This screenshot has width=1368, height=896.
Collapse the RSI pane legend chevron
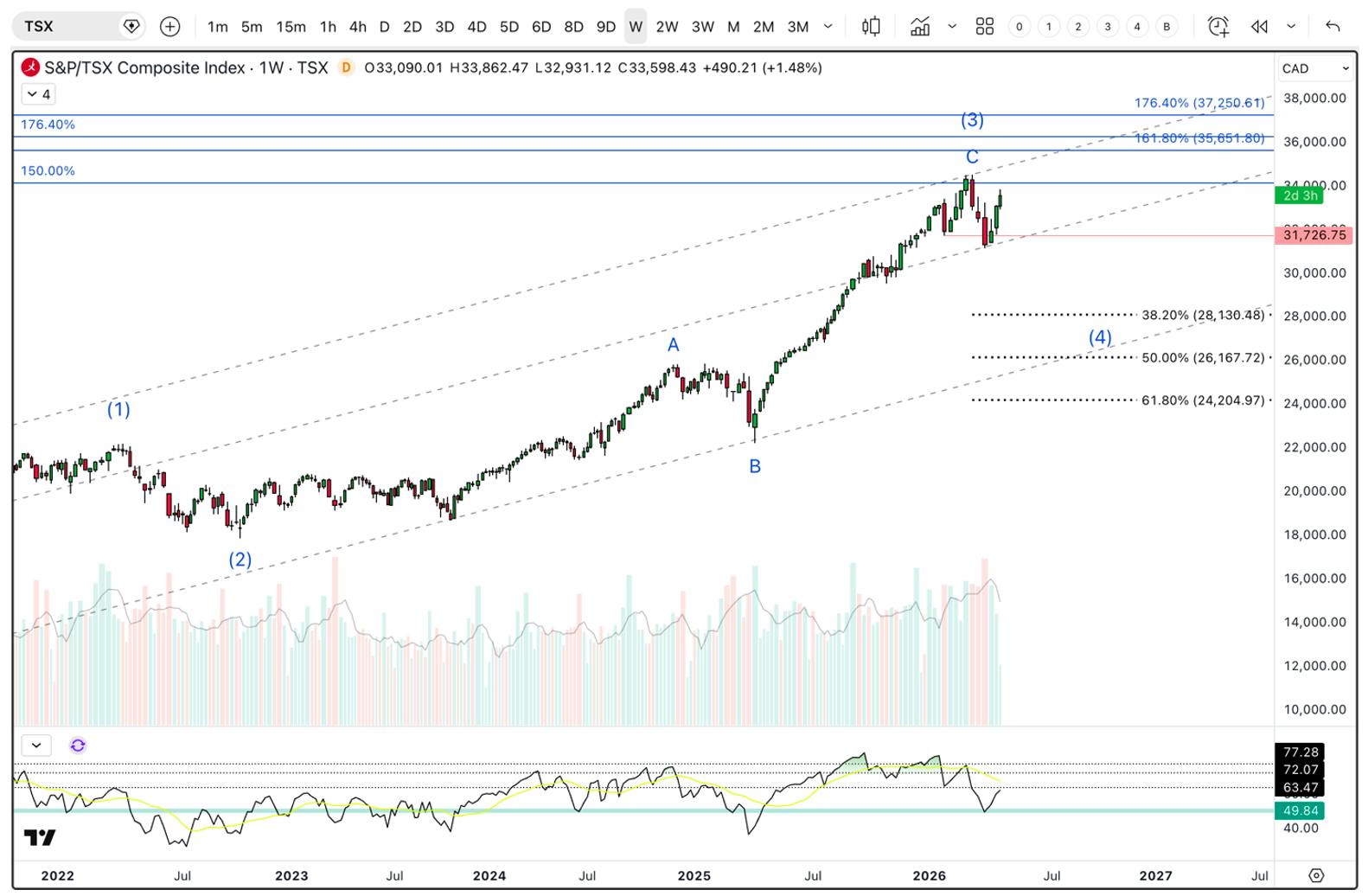tap(36, 745)
